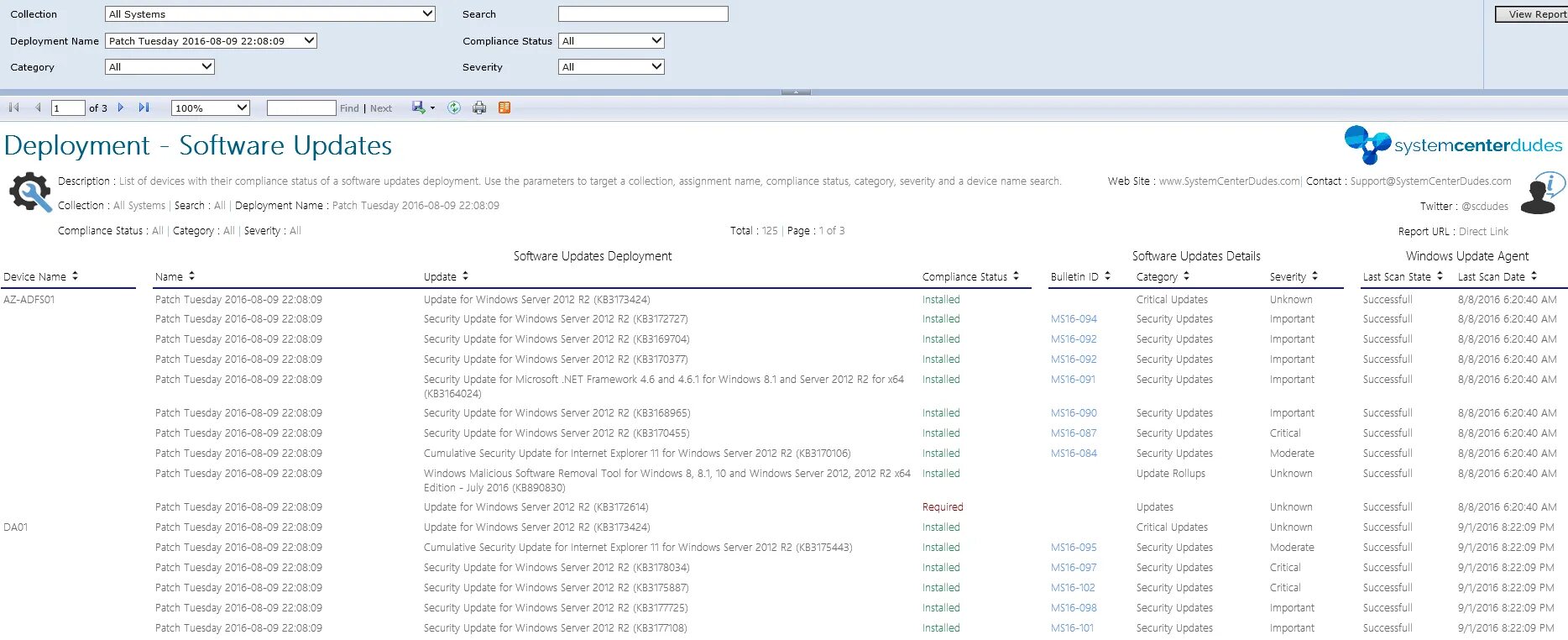Go to previous report page
The width and height of the screenshot is (1568, 640).
point(38,108)
